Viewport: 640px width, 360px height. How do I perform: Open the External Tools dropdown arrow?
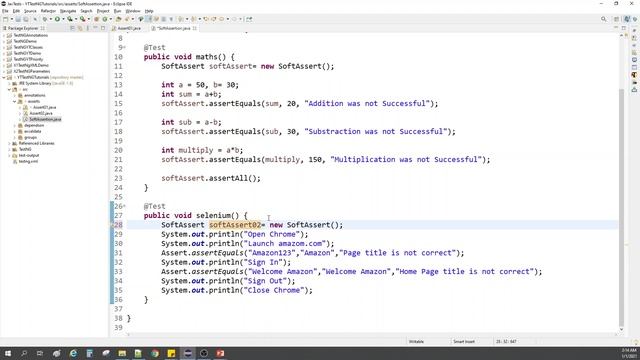tap(89, 19)
